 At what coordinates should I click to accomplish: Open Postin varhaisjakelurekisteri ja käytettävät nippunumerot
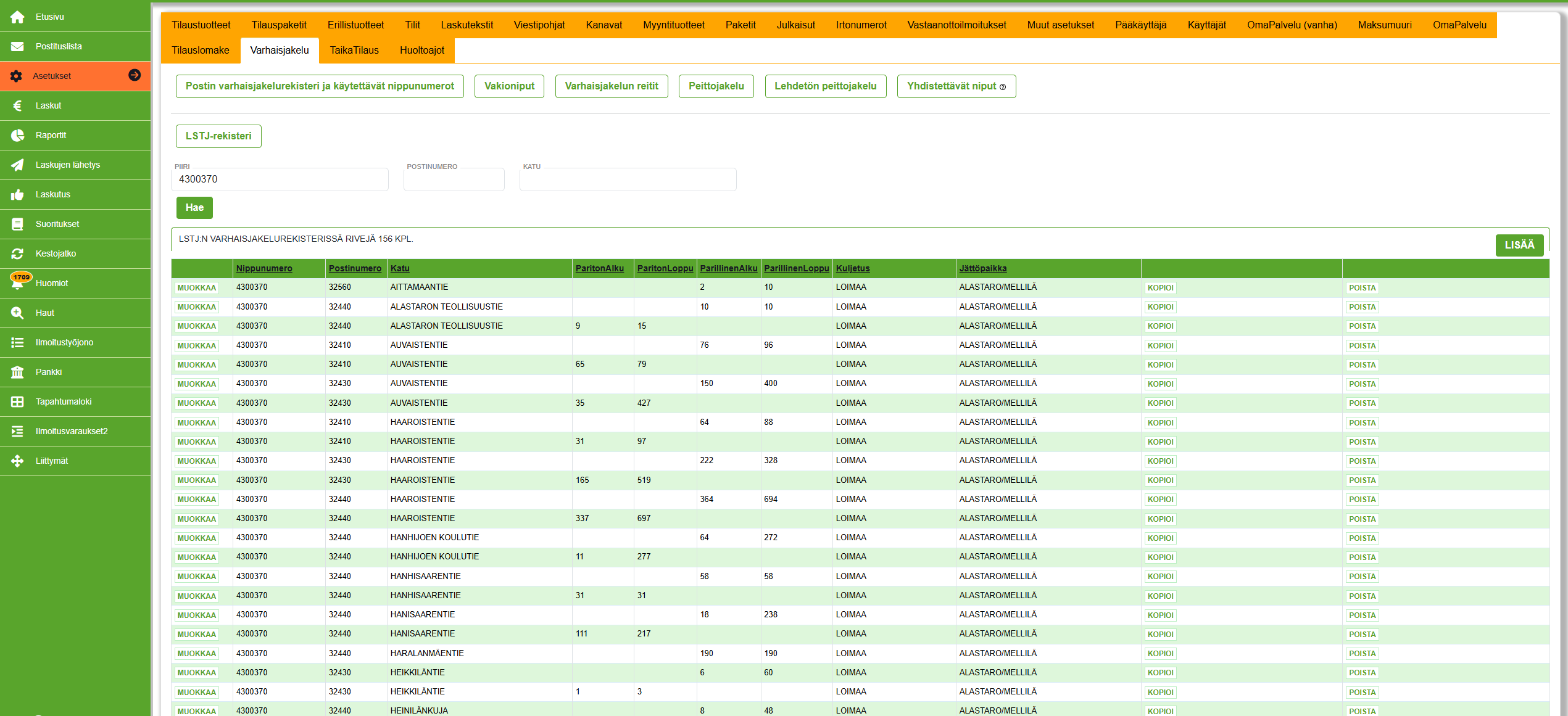click(320, 86)
